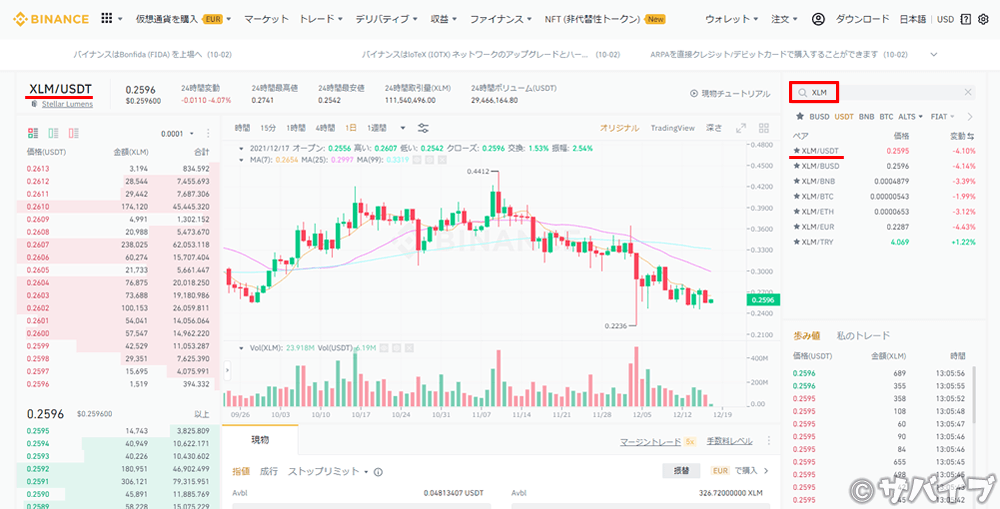Open the help question mark icon

click(966, 19)
